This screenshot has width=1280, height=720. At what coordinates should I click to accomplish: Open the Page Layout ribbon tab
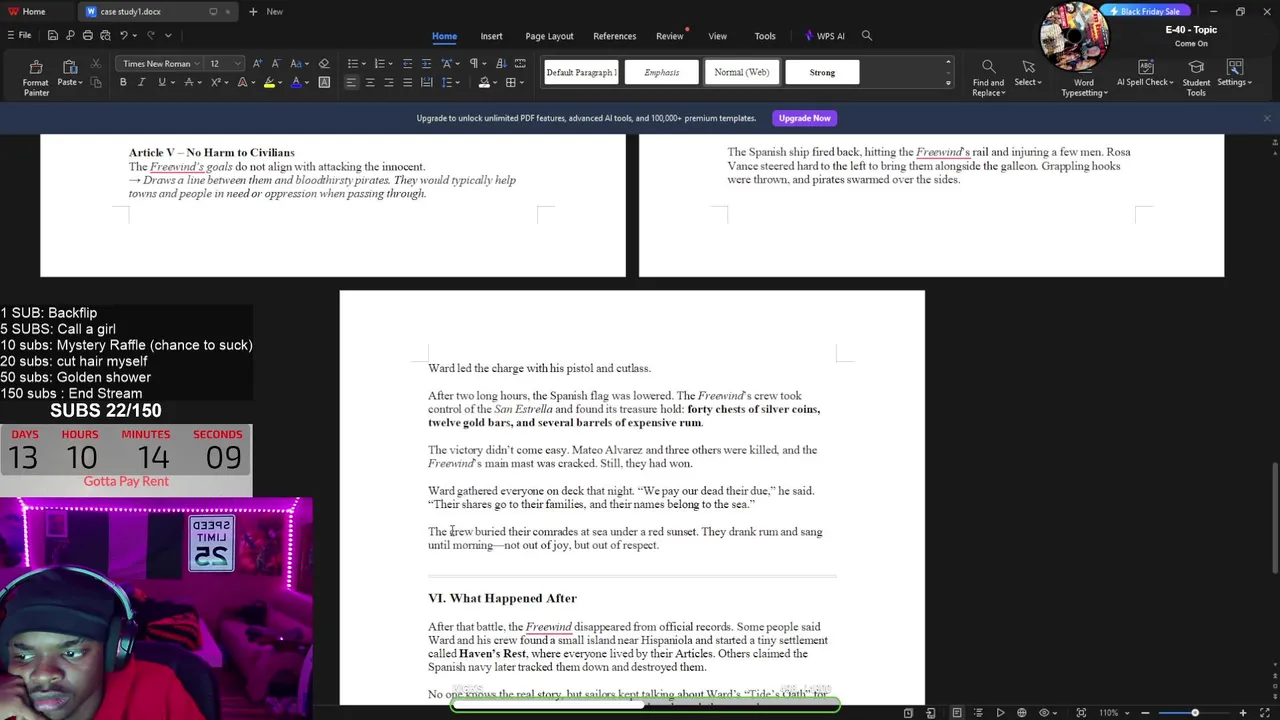(550, 36)
